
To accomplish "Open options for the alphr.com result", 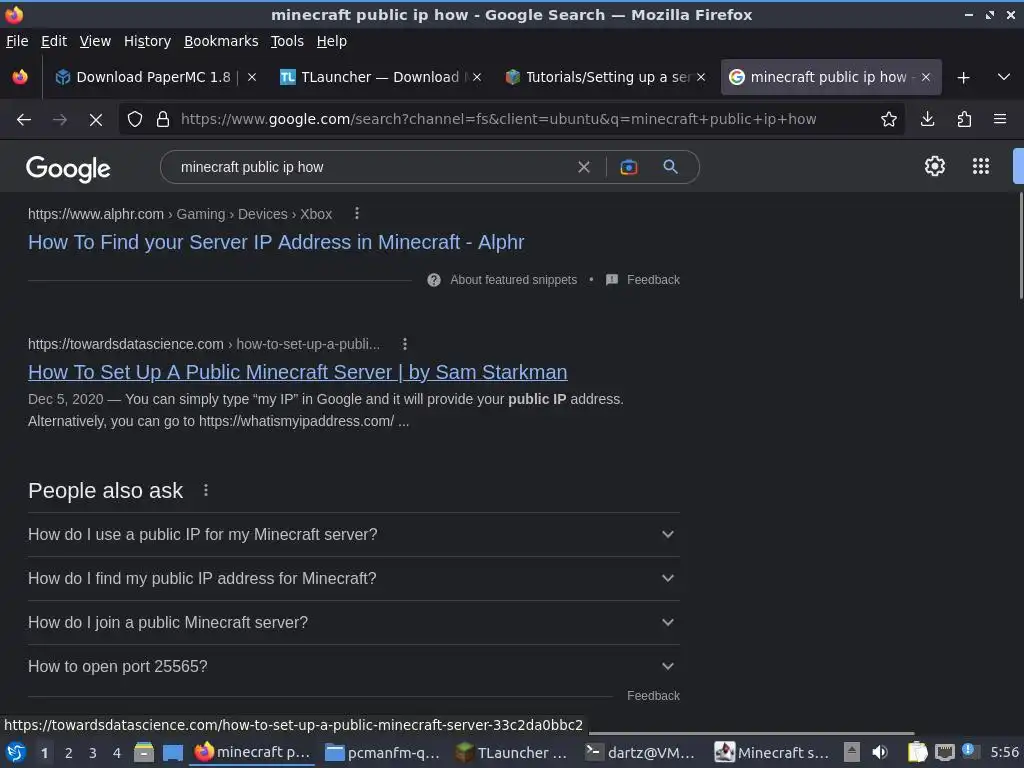I will tap(357, 214).
